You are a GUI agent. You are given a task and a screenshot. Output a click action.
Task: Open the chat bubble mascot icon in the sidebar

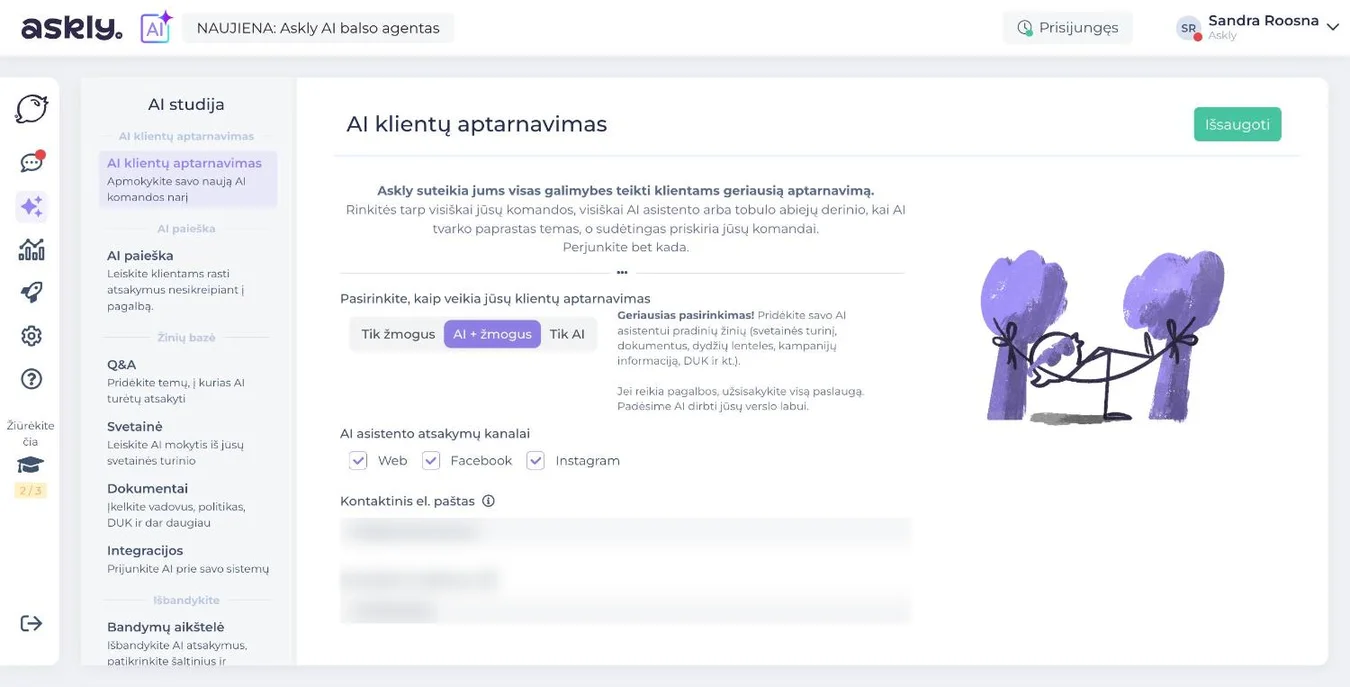point(32,109)
